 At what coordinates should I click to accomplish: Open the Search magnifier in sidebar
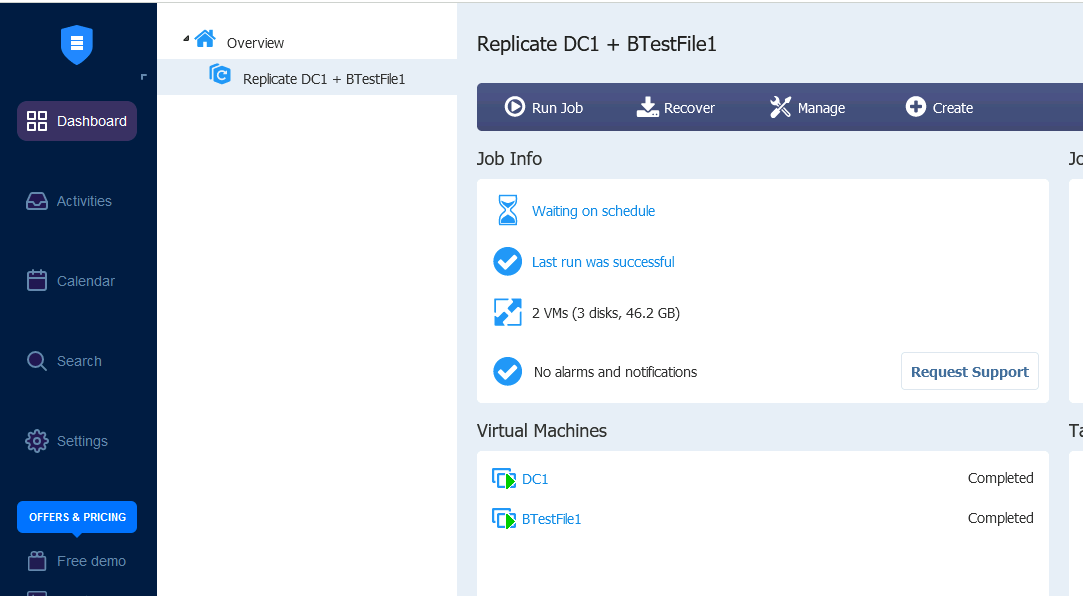[37, 361]
